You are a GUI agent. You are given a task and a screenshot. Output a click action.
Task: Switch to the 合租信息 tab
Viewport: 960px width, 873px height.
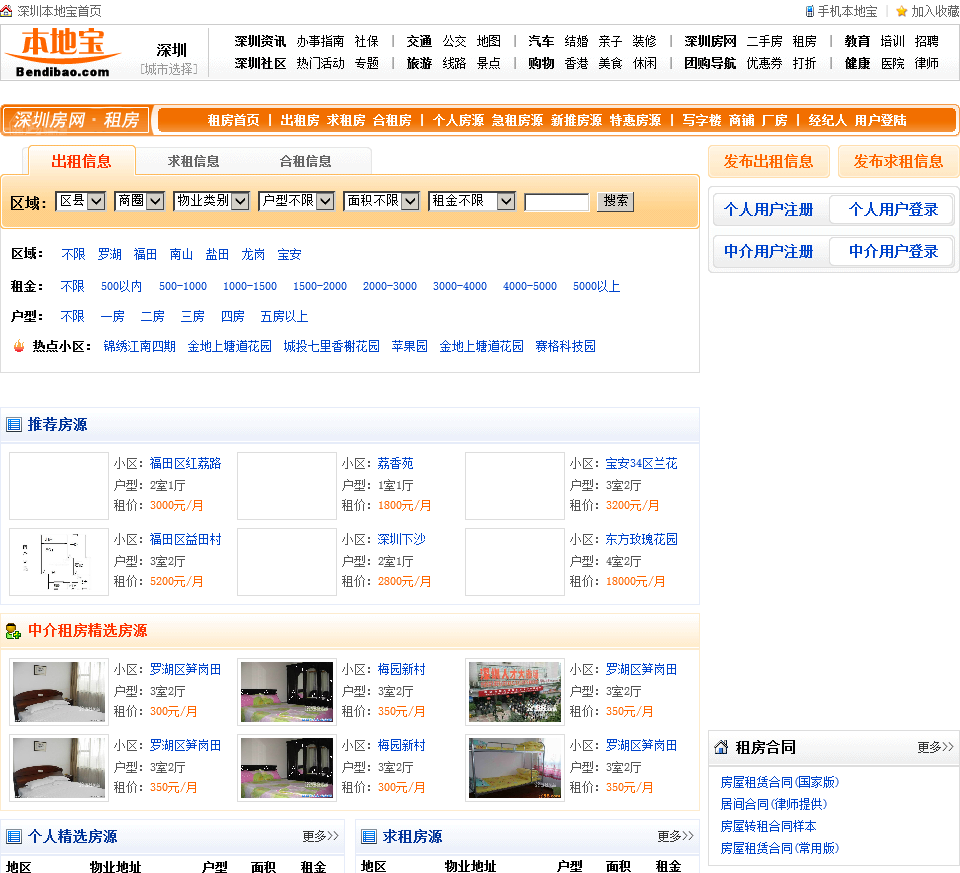click(x=306, y=162)
